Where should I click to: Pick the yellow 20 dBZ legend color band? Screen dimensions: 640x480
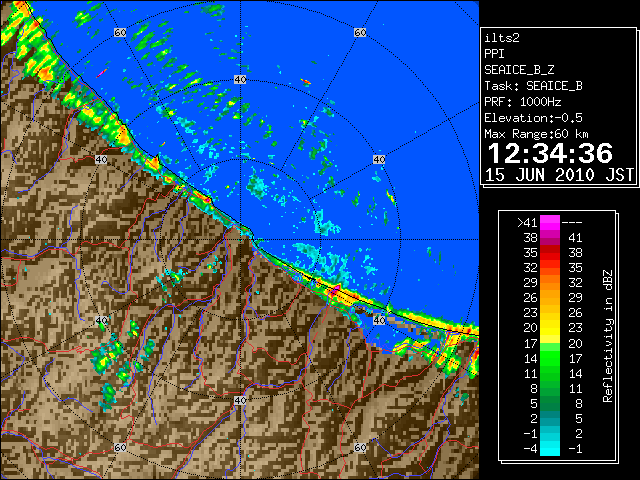click(x=550, y=328)
